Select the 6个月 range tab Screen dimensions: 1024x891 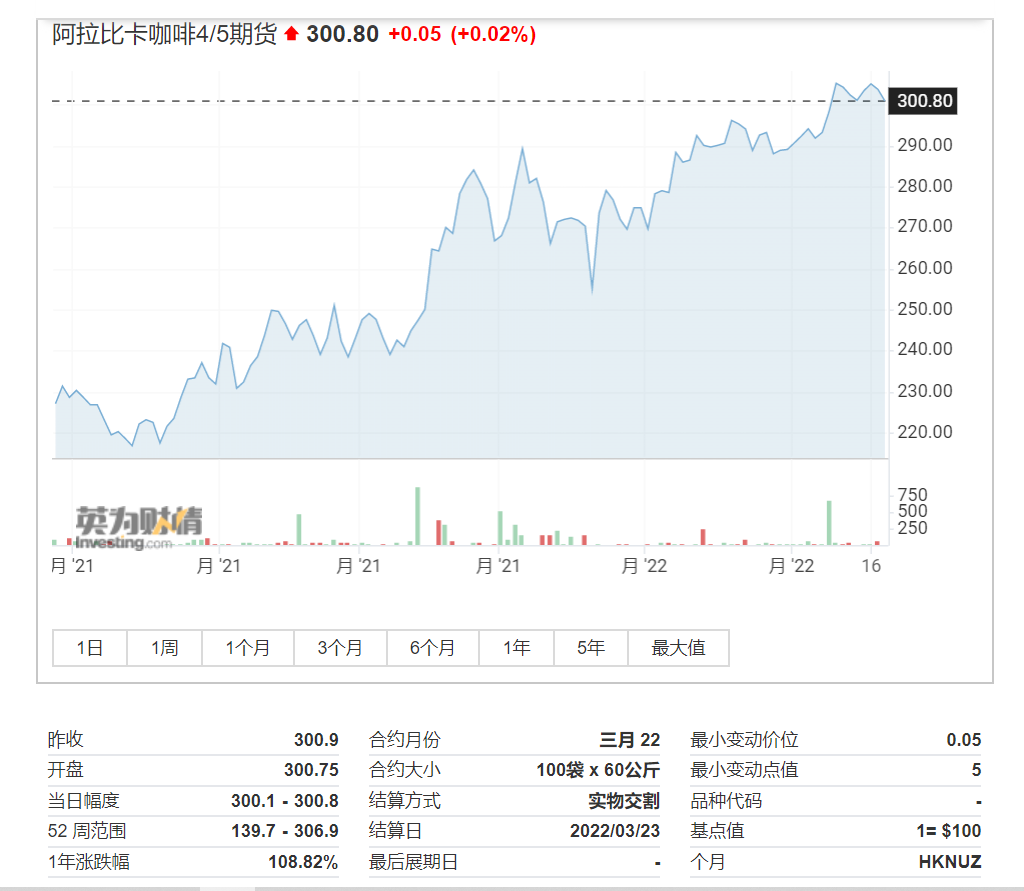[432, 647]
